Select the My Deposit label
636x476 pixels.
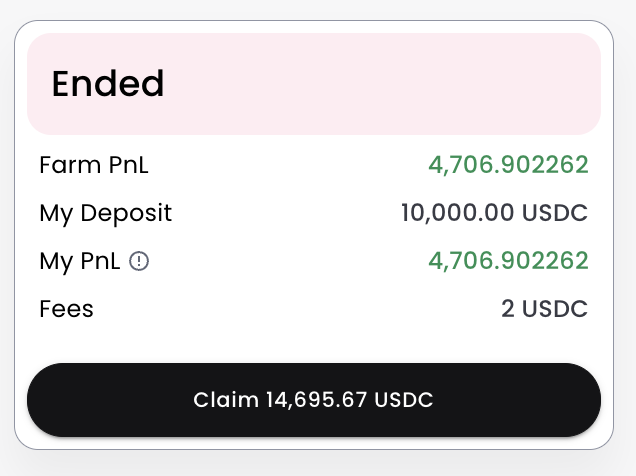click(x=106, y=213)
